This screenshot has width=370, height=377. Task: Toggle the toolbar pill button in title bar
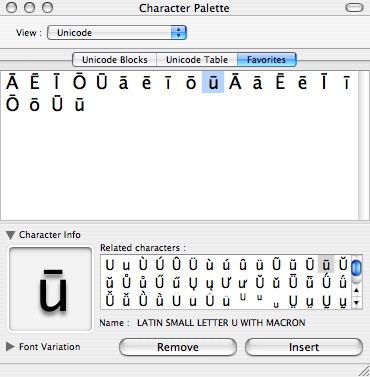[x=354, y=8]
